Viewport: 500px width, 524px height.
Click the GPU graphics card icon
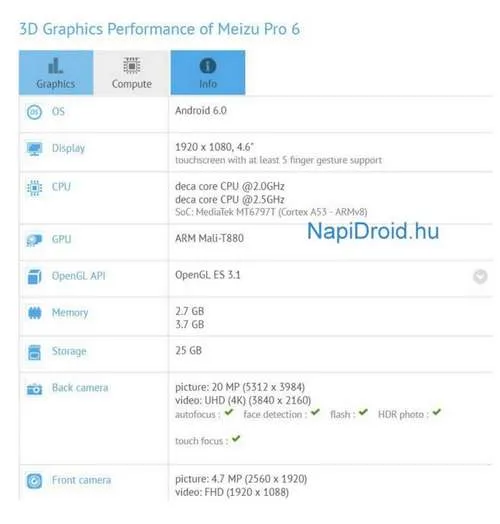[34, 240]
